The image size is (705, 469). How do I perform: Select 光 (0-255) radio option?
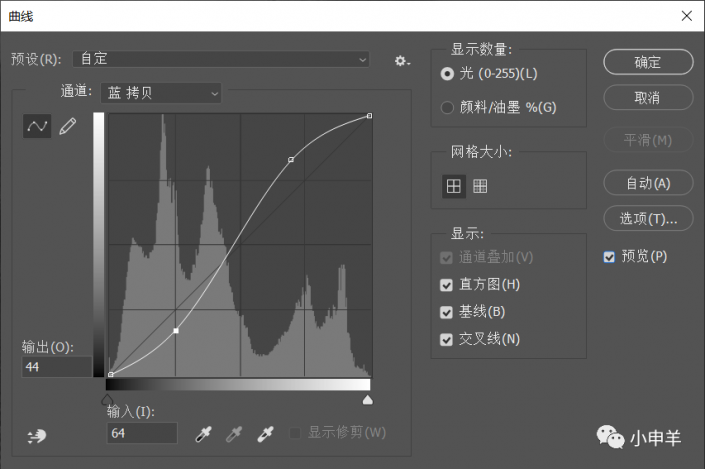pyautogui.click(x=447, y=74)
